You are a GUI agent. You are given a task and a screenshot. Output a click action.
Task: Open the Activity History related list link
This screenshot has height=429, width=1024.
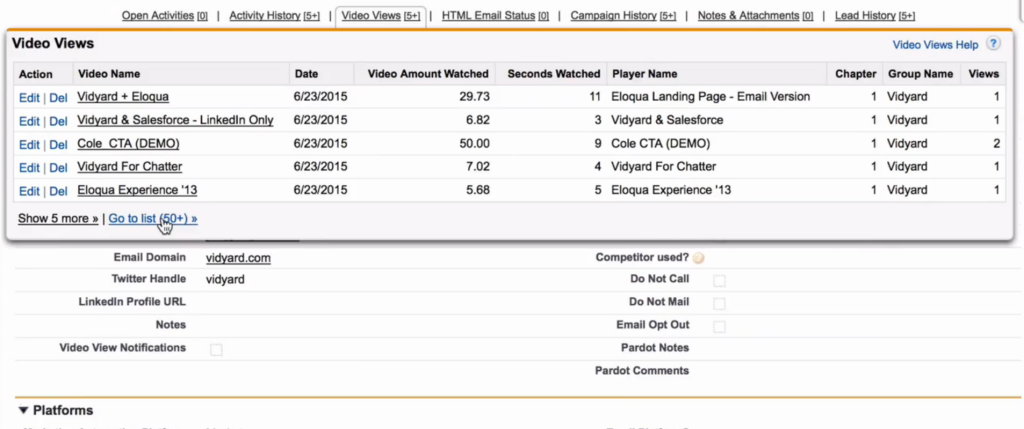tap(274, 15)
